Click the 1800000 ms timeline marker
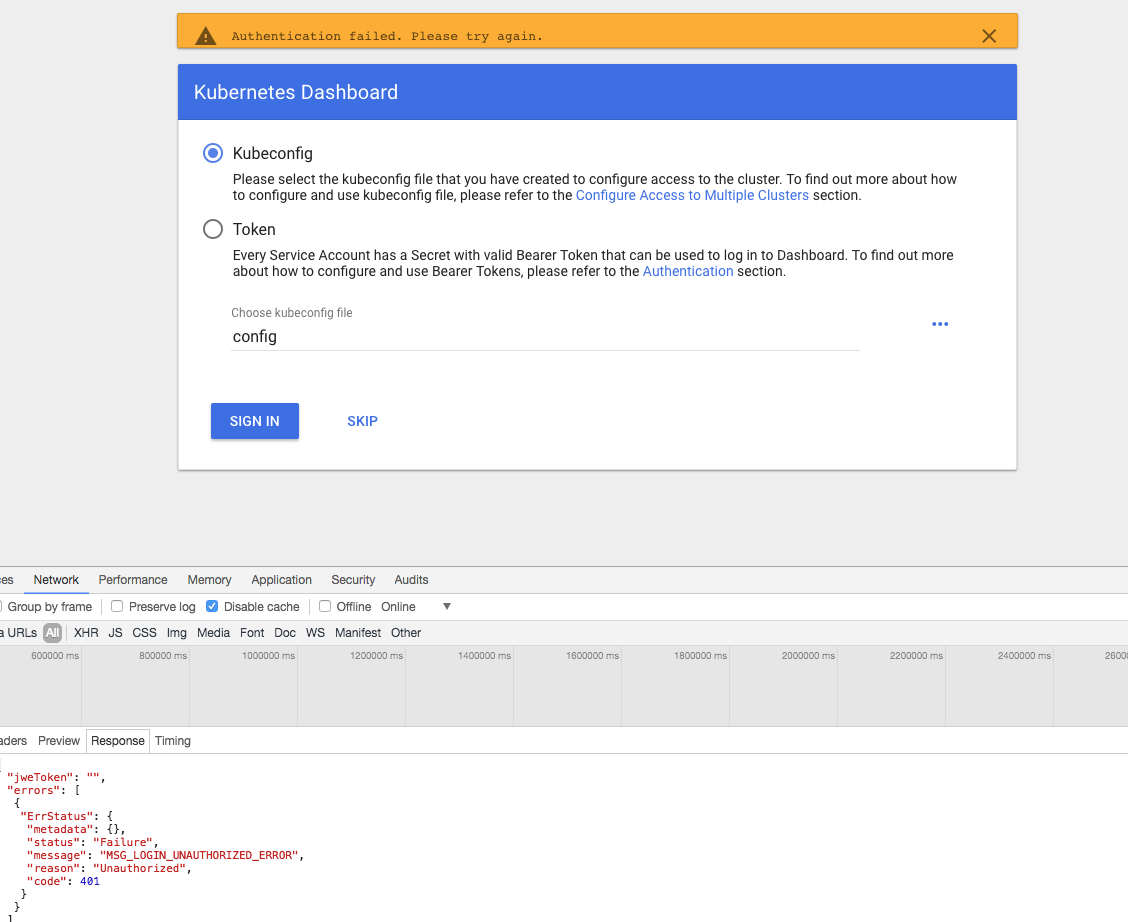 pos(700,656)
